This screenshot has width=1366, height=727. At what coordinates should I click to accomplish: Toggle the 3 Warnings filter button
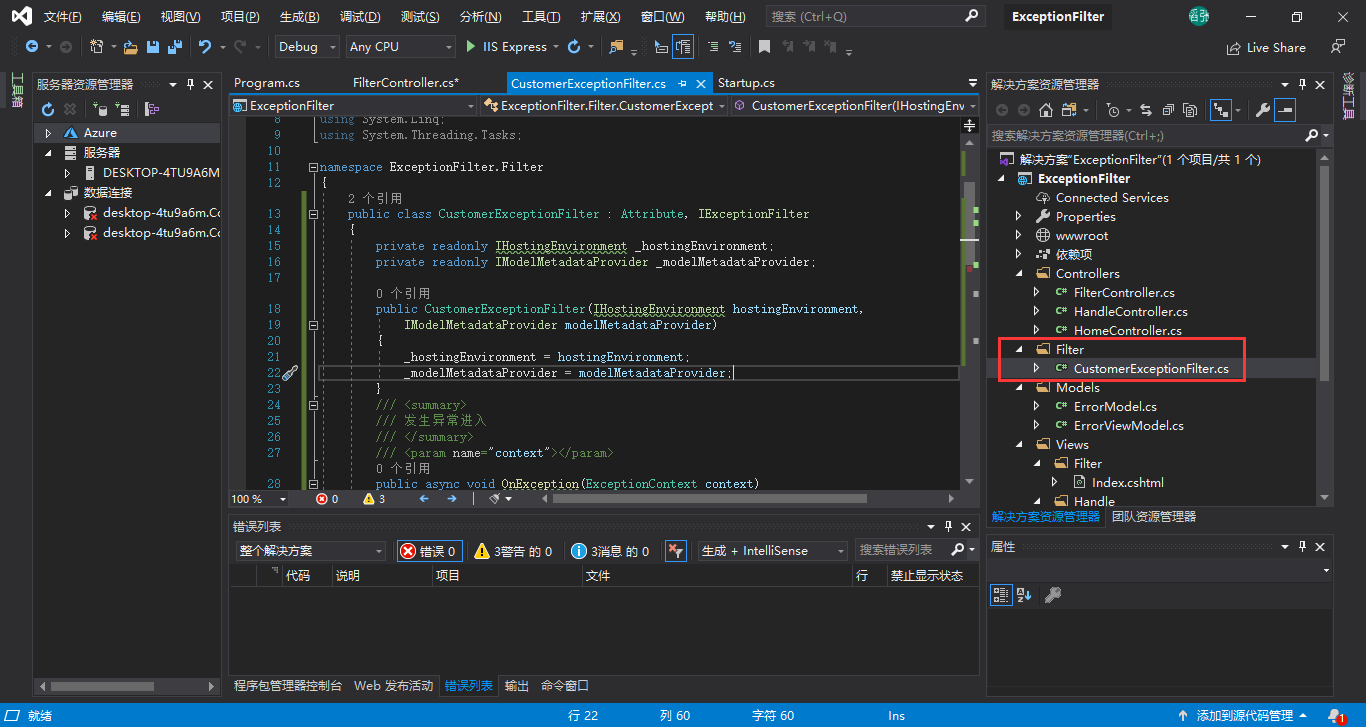pos(513,551)
